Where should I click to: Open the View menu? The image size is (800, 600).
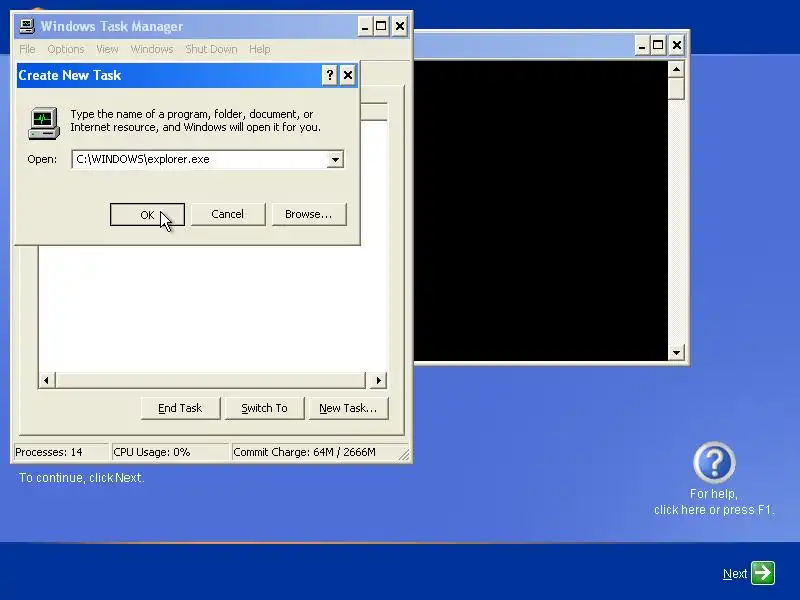pos(107,49)
